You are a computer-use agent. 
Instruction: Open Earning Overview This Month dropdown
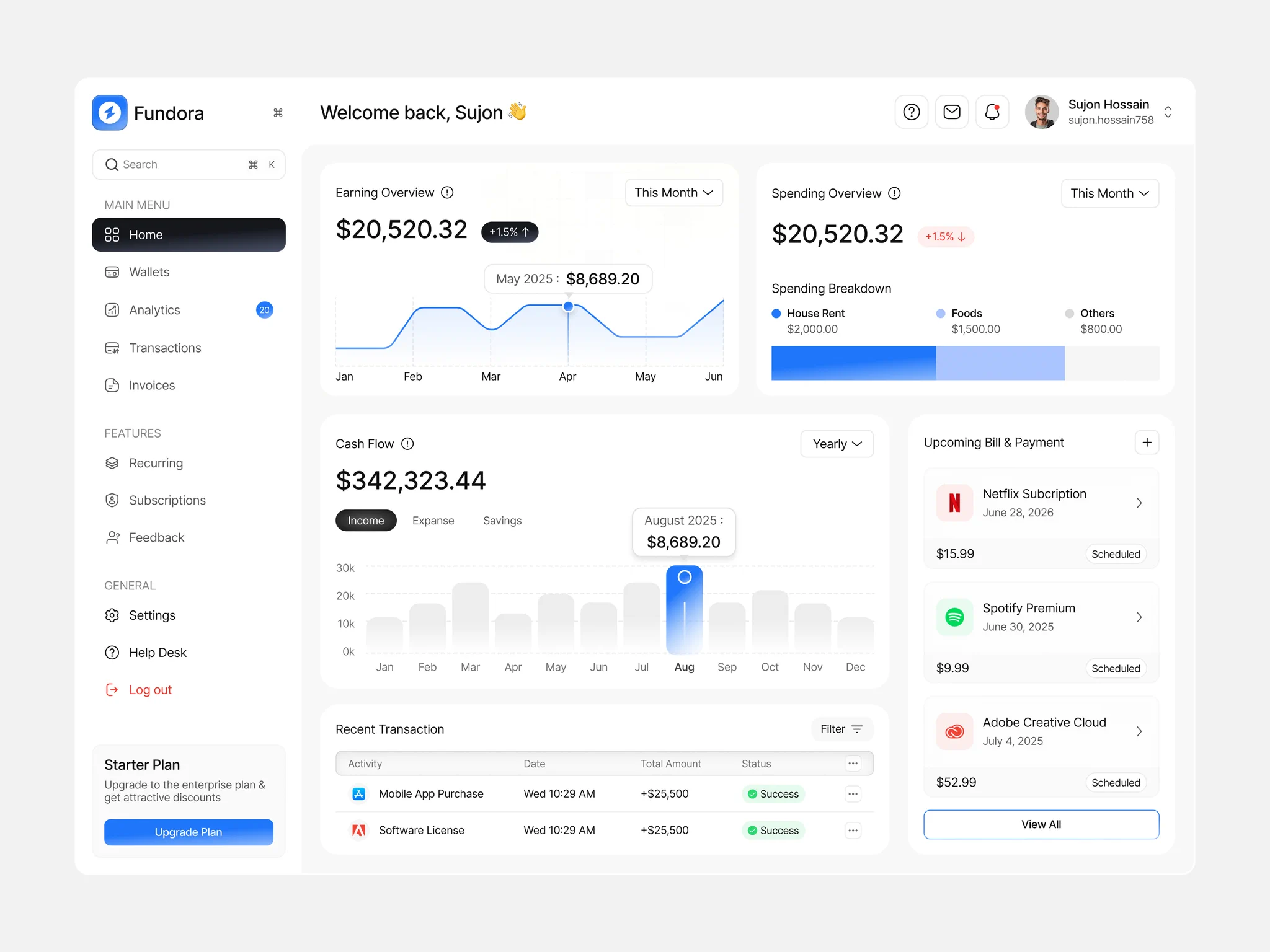coord(673,193)
